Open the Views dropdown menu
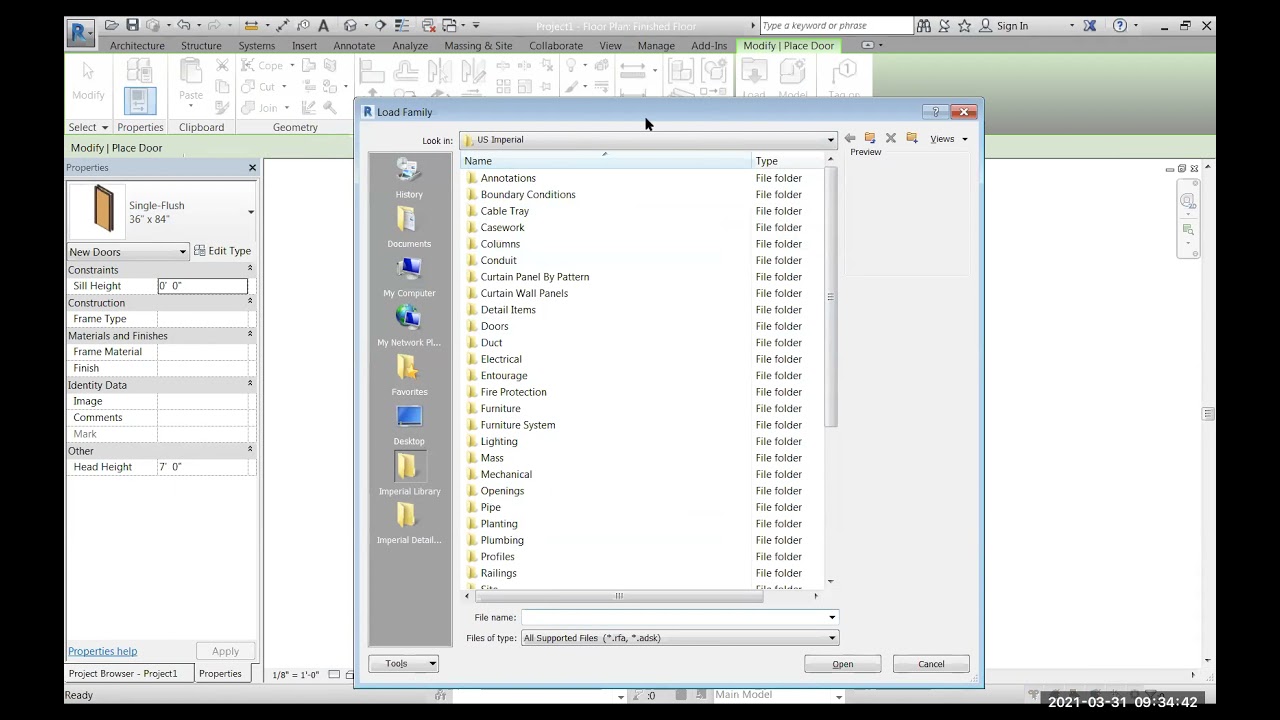 pos(948,139)
